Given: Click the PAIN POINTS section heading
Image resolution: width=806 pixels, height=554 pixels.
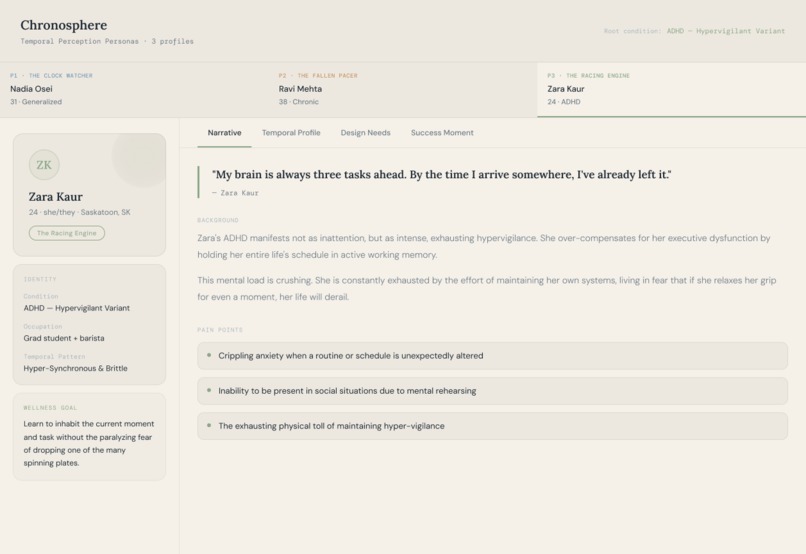Looking at the screenshot, I should [220, 330].
